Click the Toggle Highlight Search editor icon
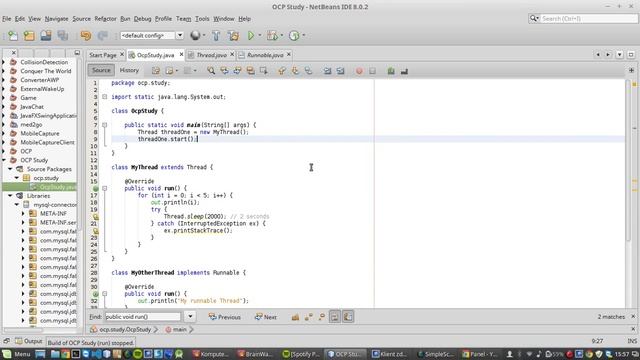Image resolution: width=640 pixels, height=360 pixels. [x=250, y=71]
